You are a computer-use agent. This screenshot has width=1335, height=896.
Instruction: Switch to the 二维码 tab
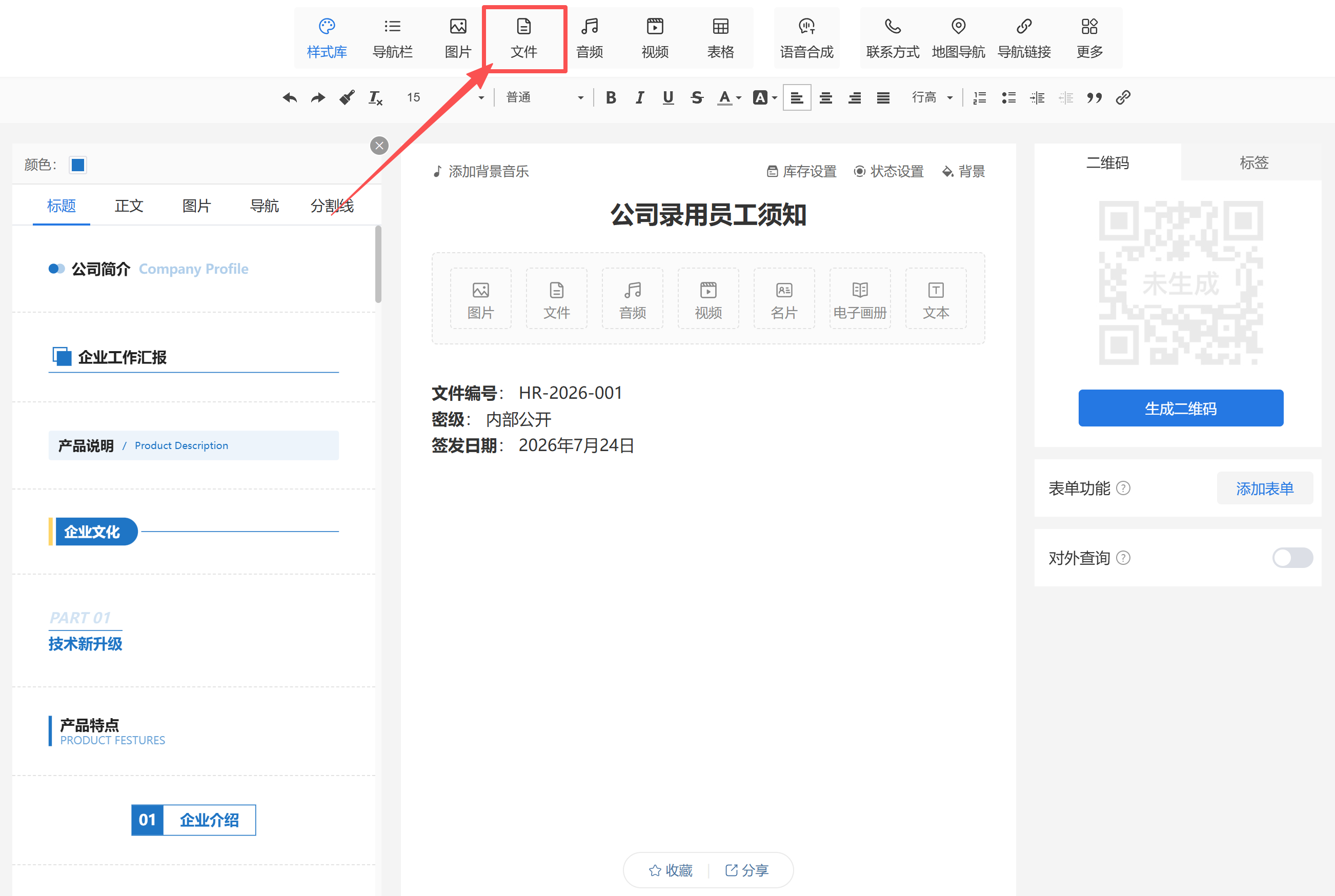1107,163
